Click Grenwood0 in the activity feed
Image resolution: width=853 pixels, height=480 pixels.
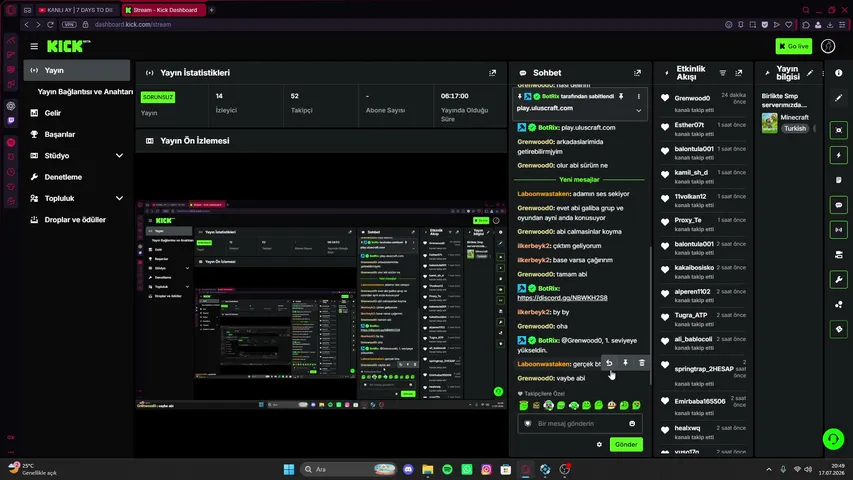[692, 99]
